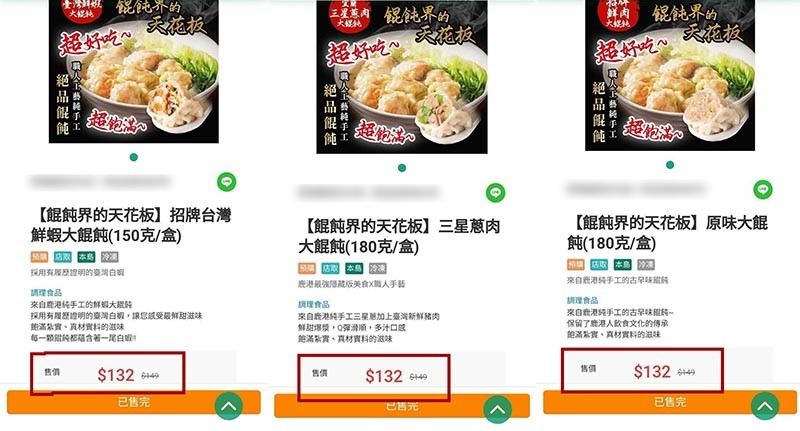Click 已售完 button for original wonton
The height and width of the screenshot is (431, 800).
(670, 402)
